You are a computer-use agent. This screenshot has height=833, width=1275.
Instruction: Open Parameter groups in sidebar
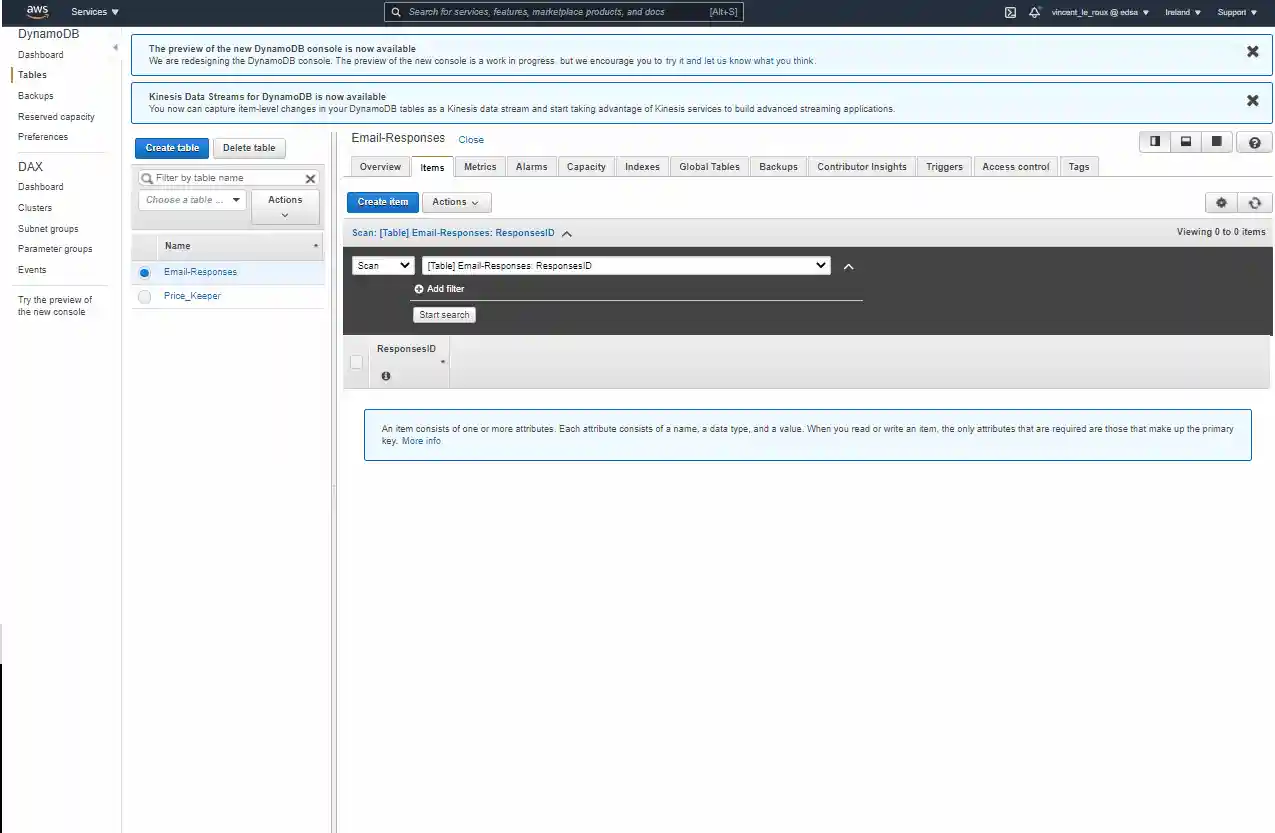pos(55,249)
